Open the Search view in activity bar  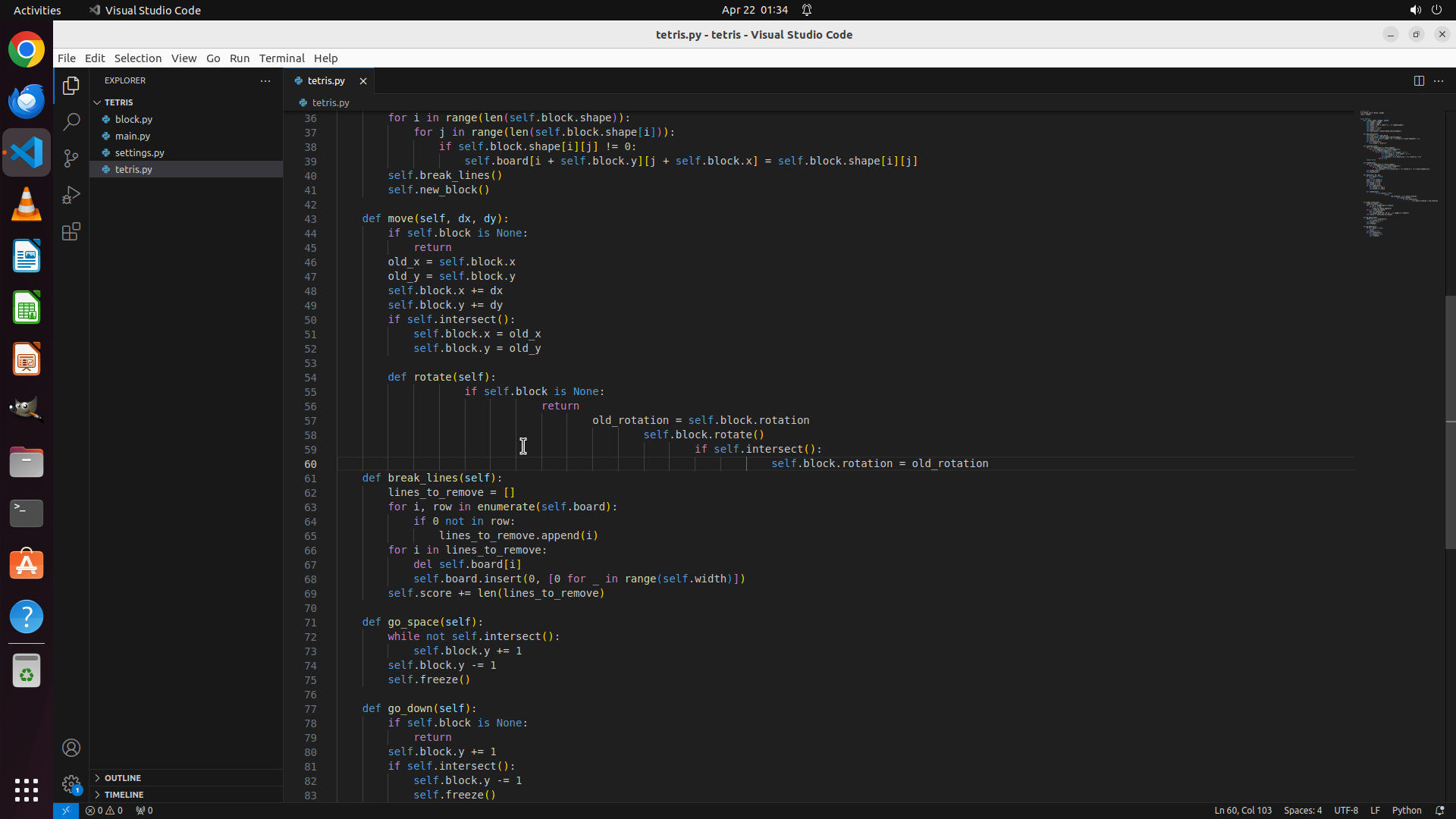click(x=71, y=121)
